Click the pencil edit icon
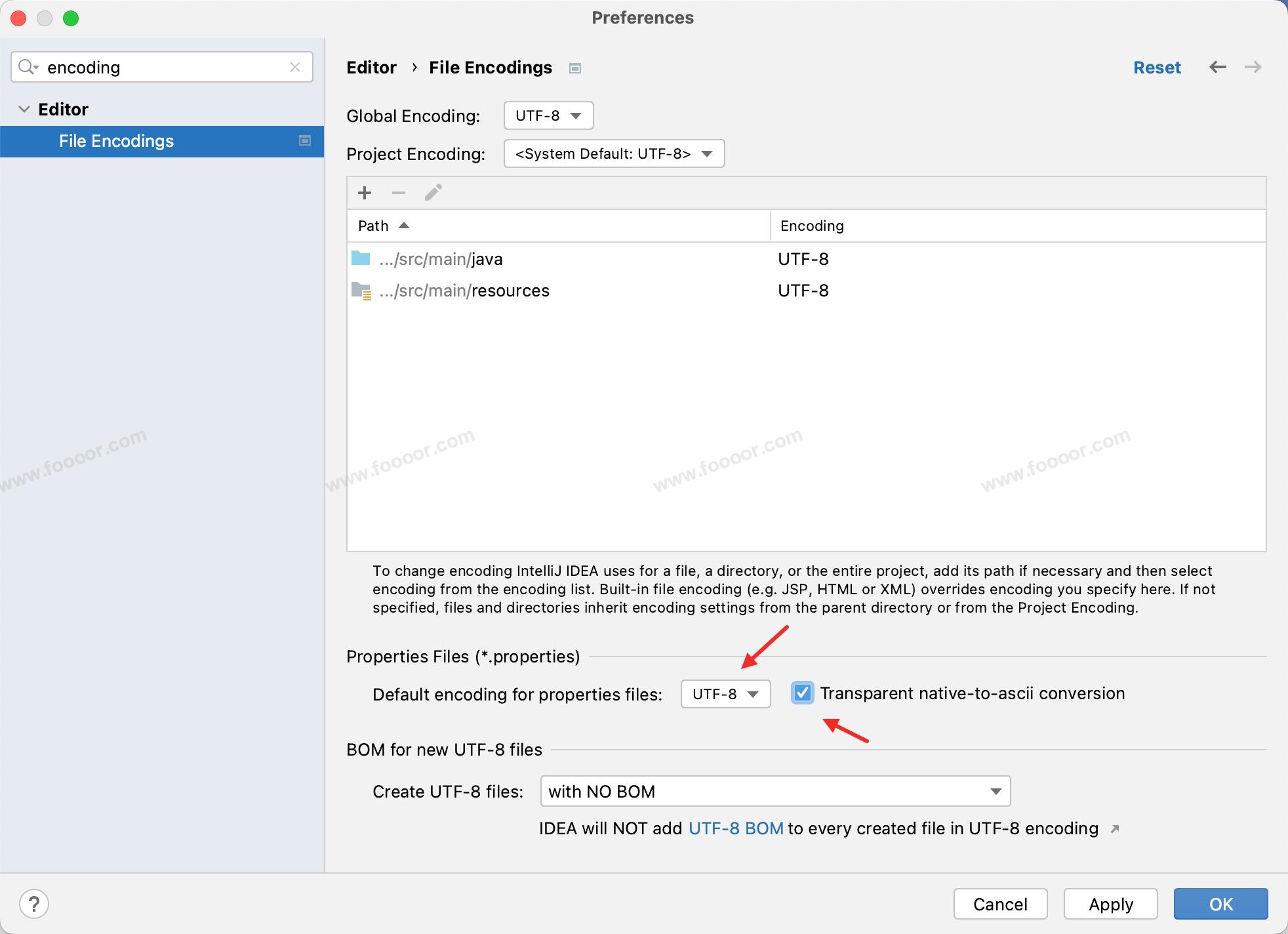The image size is (1288, 934). tap(433, 193)
